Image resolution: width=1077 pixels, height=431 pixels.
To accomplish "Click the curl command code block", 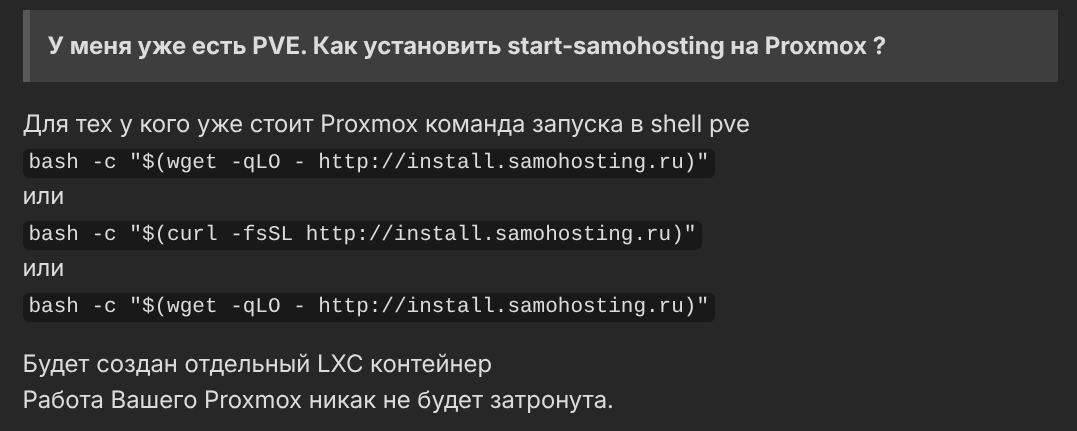I will [x=361, y=233].
